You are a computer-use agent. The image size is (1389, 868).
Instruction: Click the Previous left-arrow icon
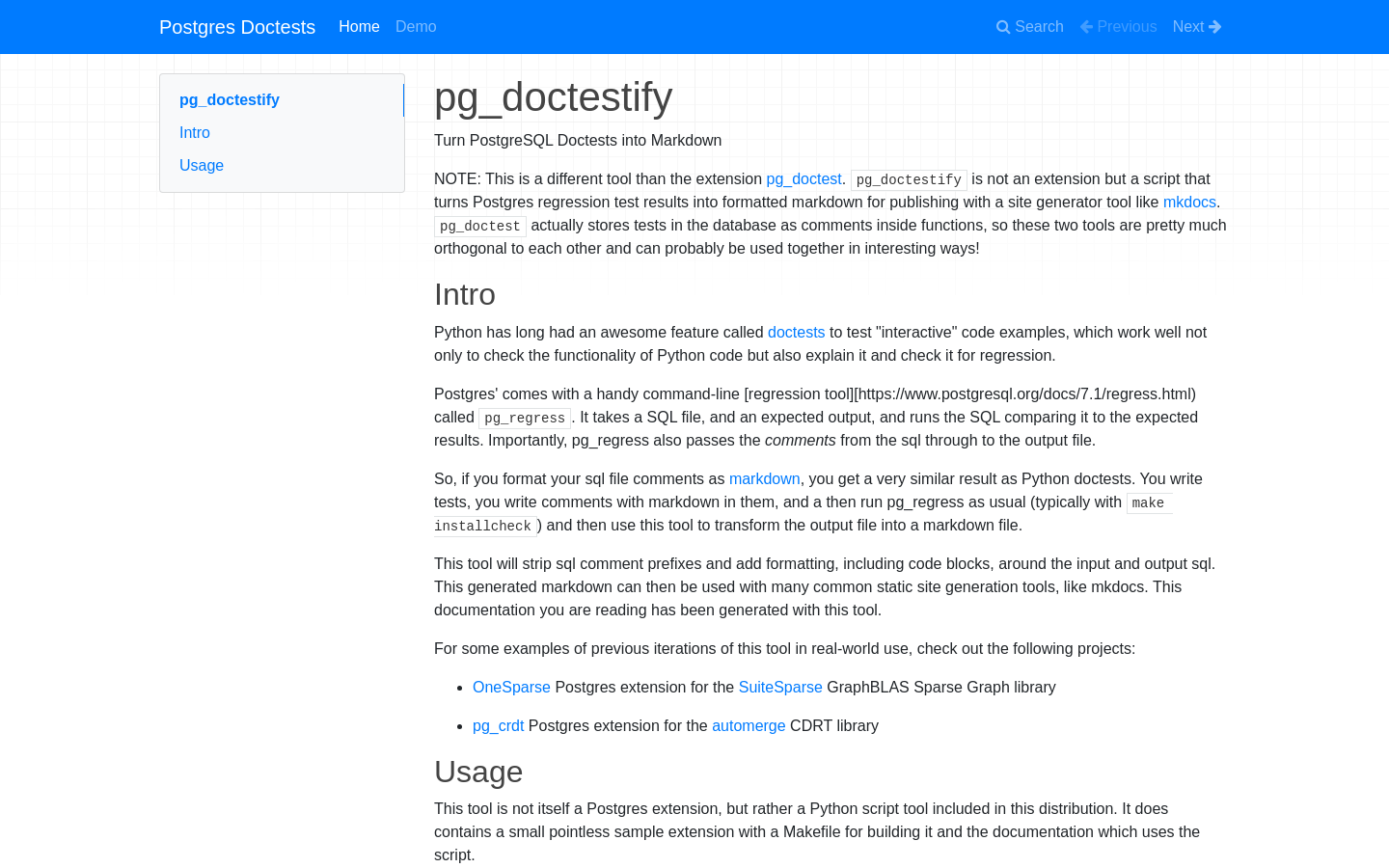click(1087, 27)
